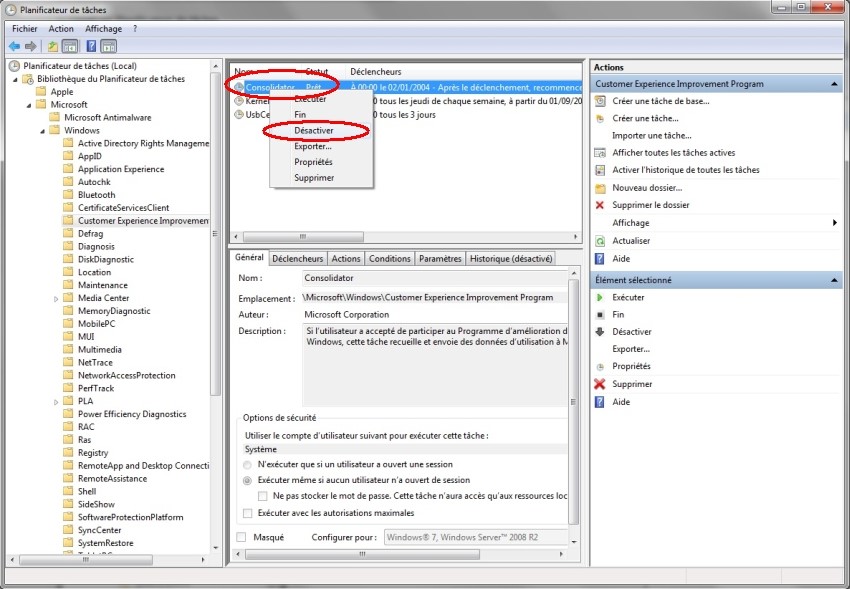The image size is (850, 589).
Task: Select the Defrag folder in tree
Action: pyautogui.click(x=90, y=233)
